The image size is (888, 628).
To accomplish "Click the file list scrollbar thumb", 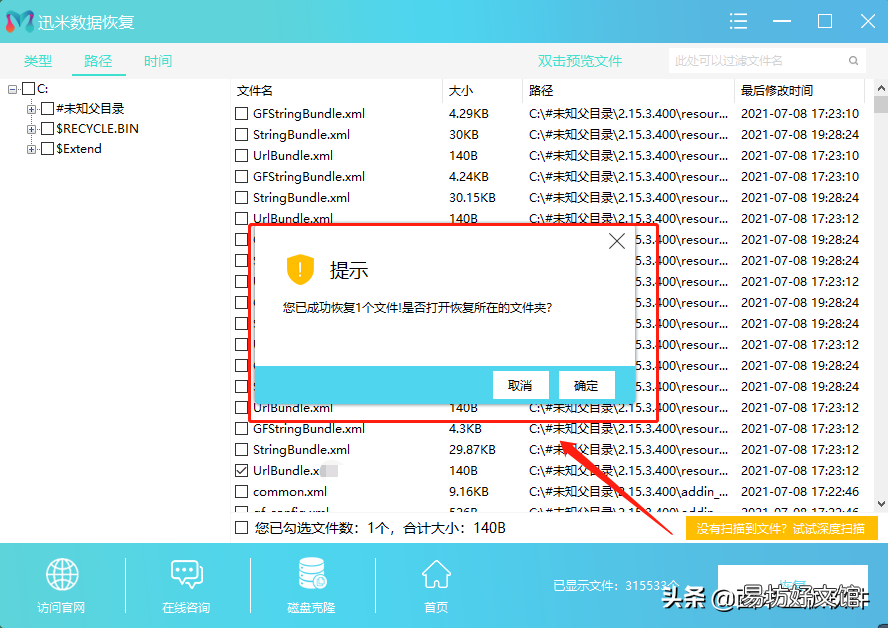I will [881, 105].
